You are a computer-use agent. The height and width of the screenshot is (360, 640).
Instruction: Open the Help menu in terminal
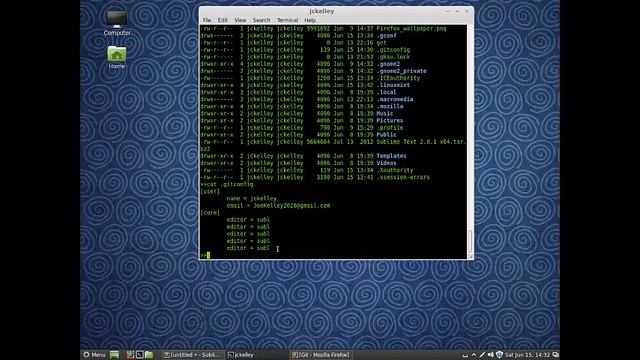(x=310, y=20)
